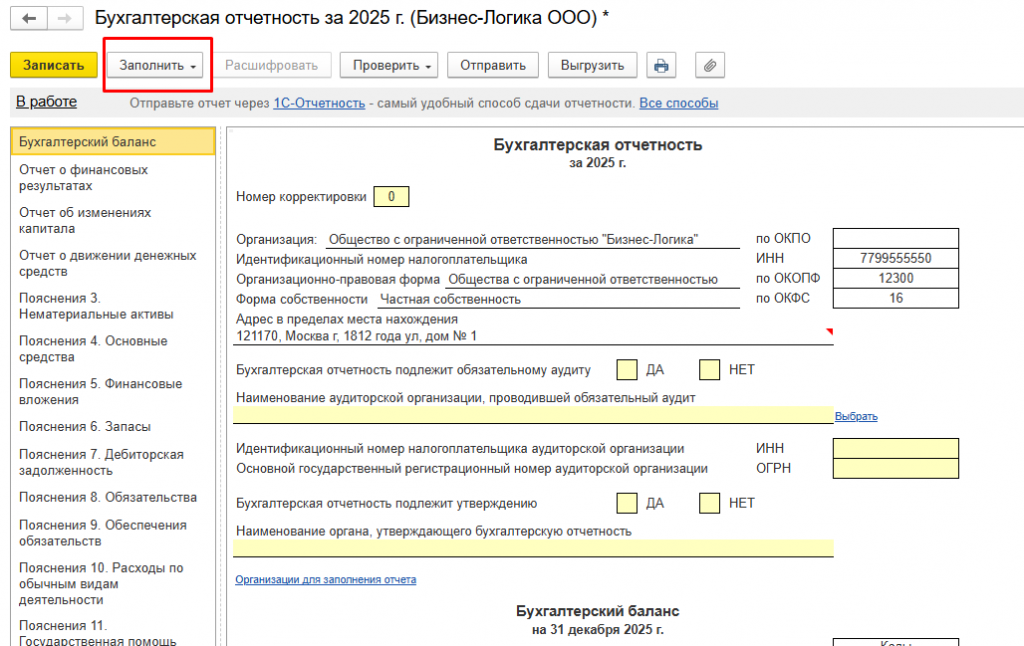The width and height of the screenshot is (1024, 646).
Task: Click the Отправить button
Action: [x=493, y=65]
